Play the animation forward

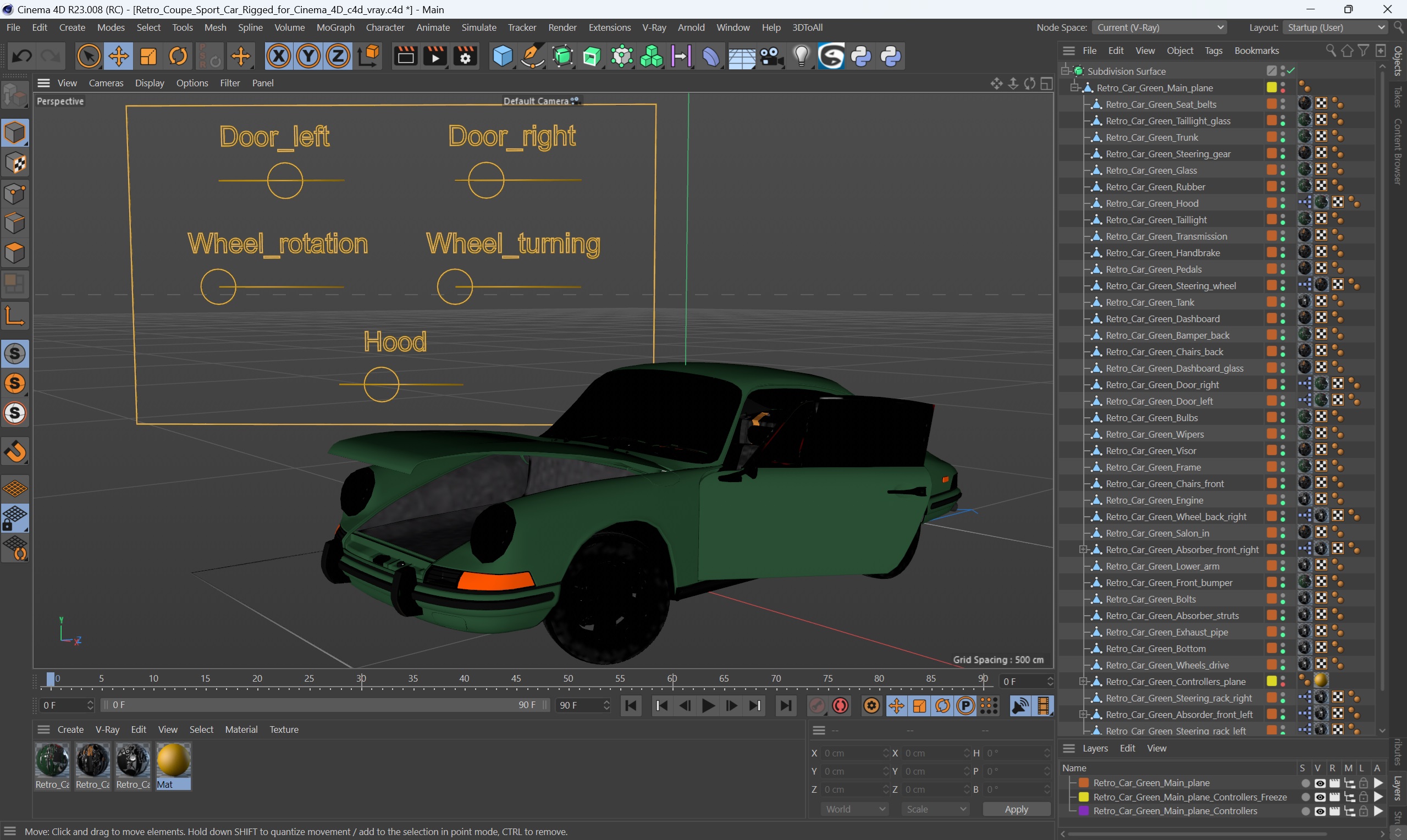coord(708,705)
